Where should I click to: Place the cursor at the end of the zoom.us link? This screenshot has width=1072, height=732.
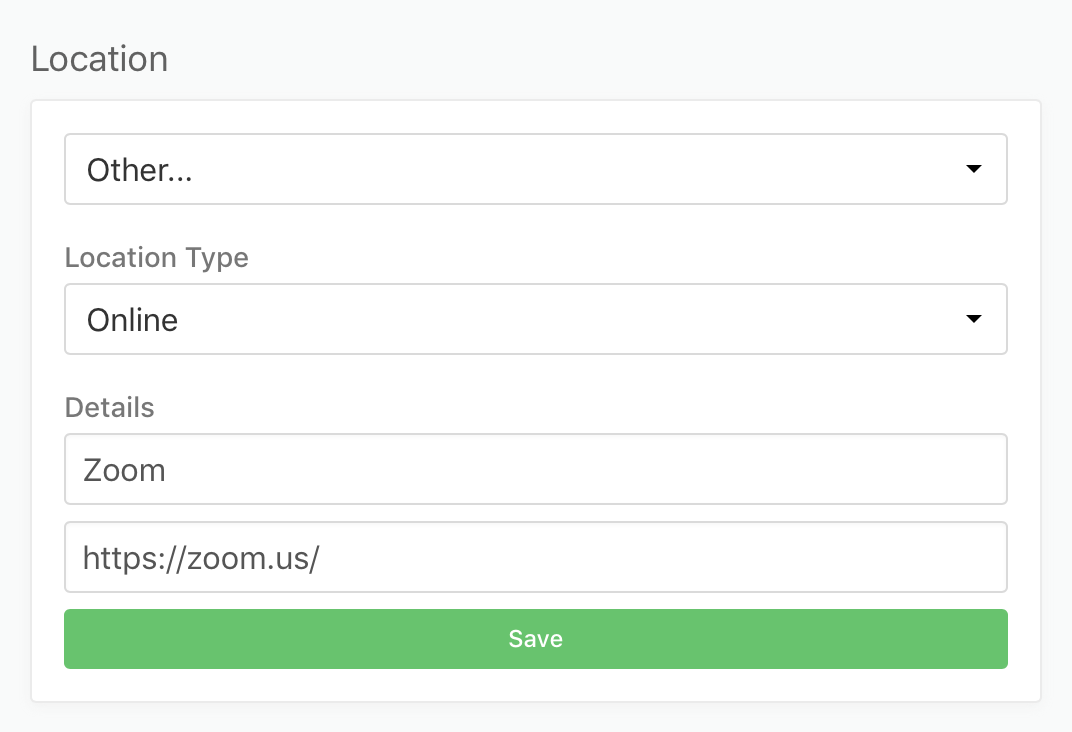pyautogui.click(x=320, y=558)
